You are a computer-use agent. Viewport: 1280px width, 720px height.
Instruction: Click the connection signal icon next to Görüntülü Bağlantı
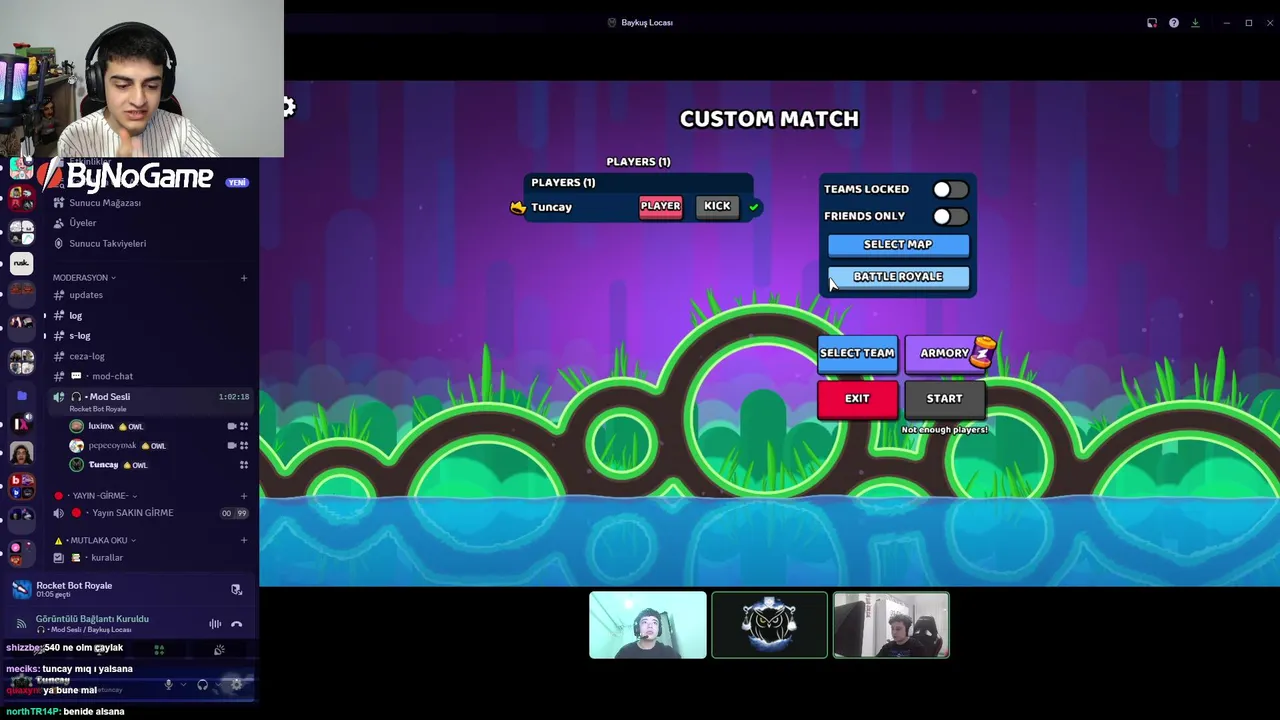click(21, 624)
